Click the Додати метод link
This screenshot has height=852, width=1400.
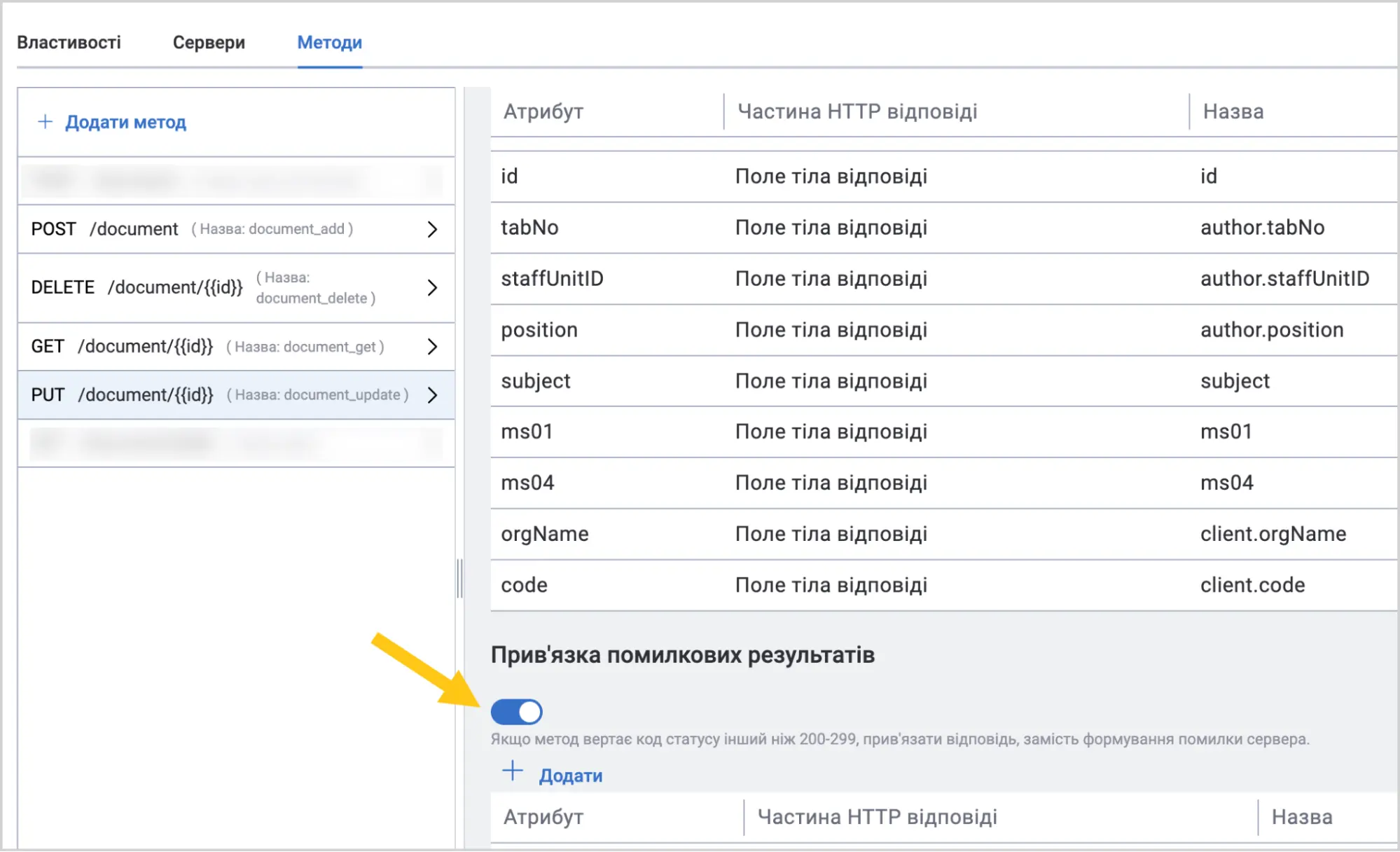click(126, 123)
